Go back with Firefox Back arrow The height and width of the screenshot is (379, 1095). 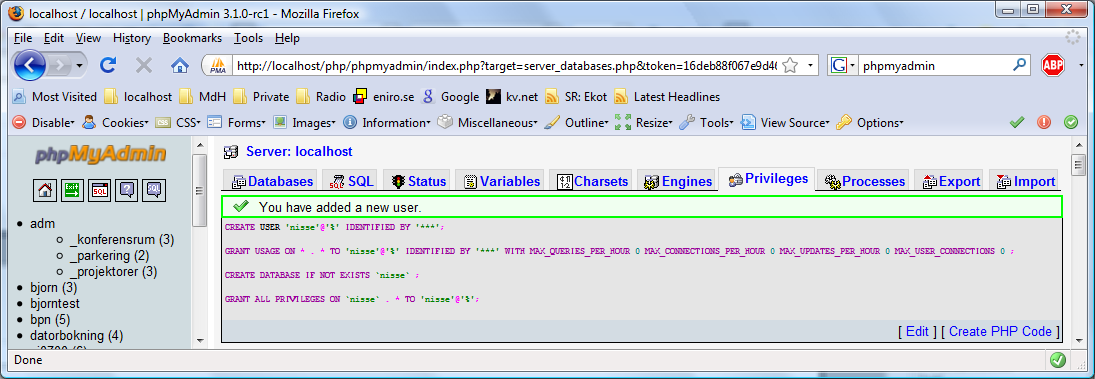pos(30,66)
